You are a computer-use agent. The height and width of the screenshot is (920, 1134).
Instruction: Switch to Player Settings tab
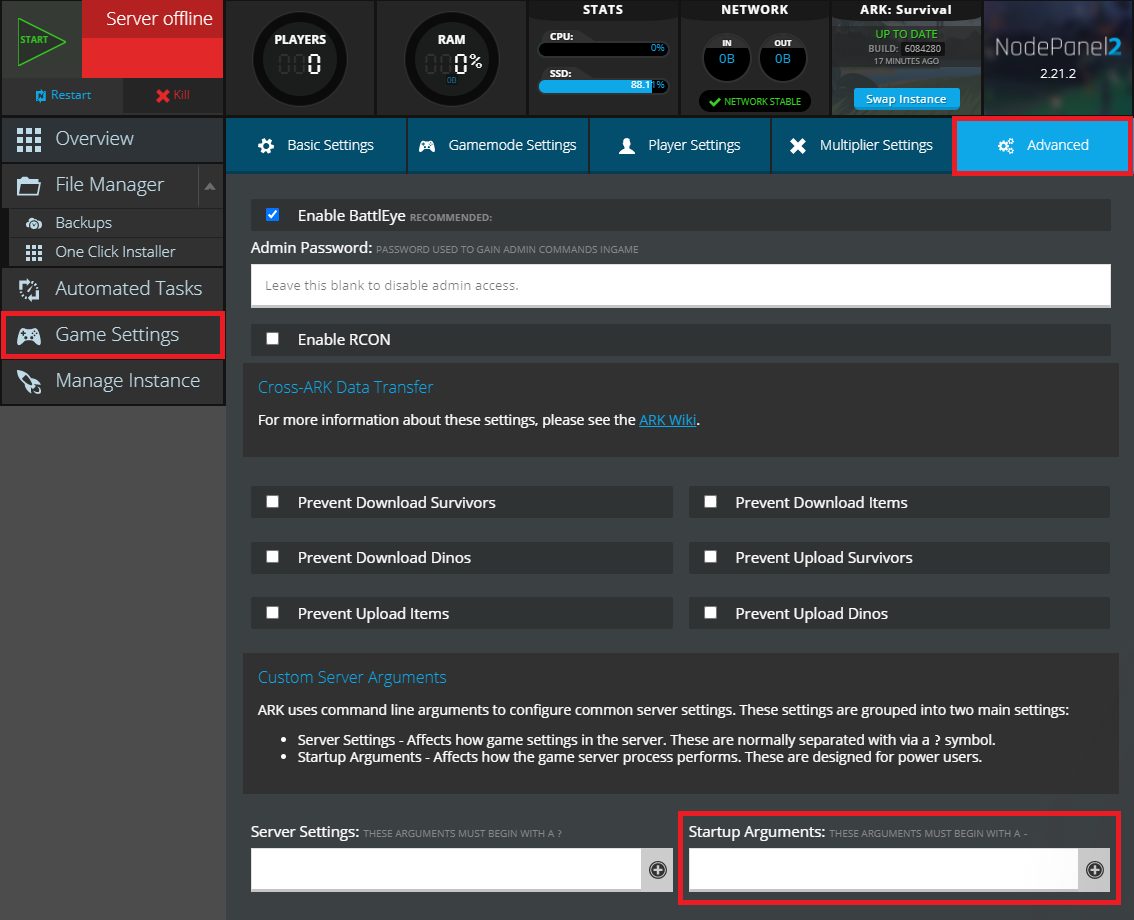[680, 145]
